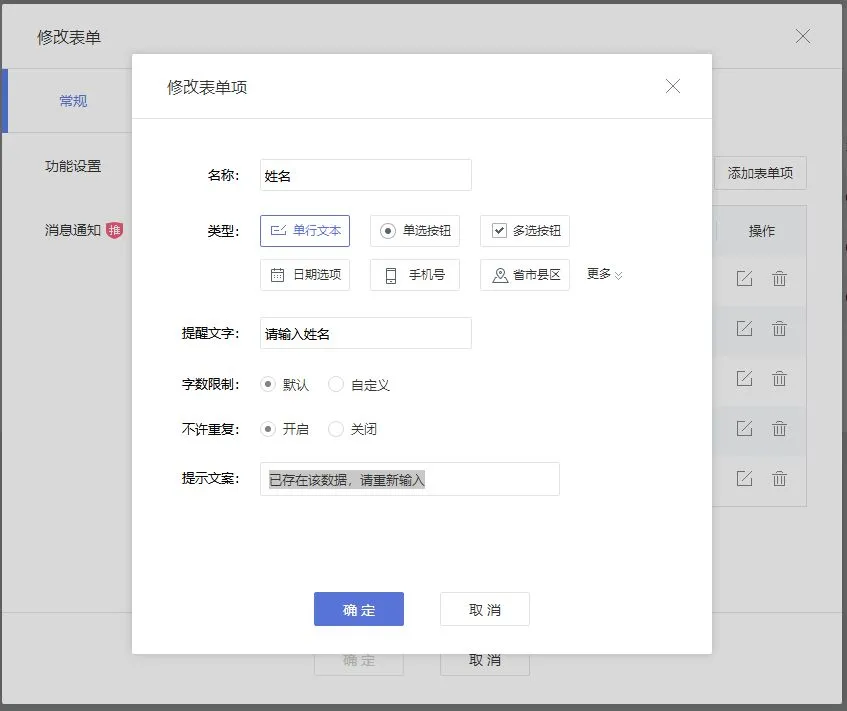Click the trash icon in second row
The image size is (847, 711).
779,328
